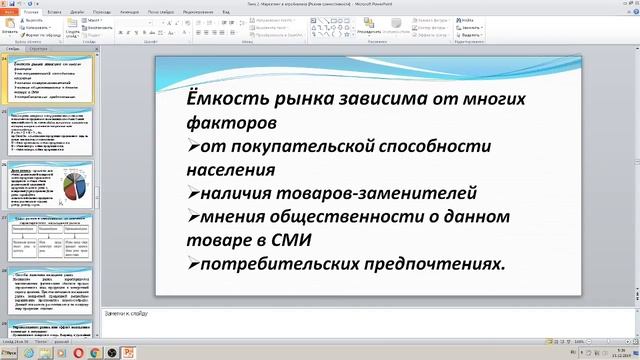Switch to the Переходы ribbon tab
Image resolution: width=640 pixels, height=360 pixels.
[x=102, y=12]
